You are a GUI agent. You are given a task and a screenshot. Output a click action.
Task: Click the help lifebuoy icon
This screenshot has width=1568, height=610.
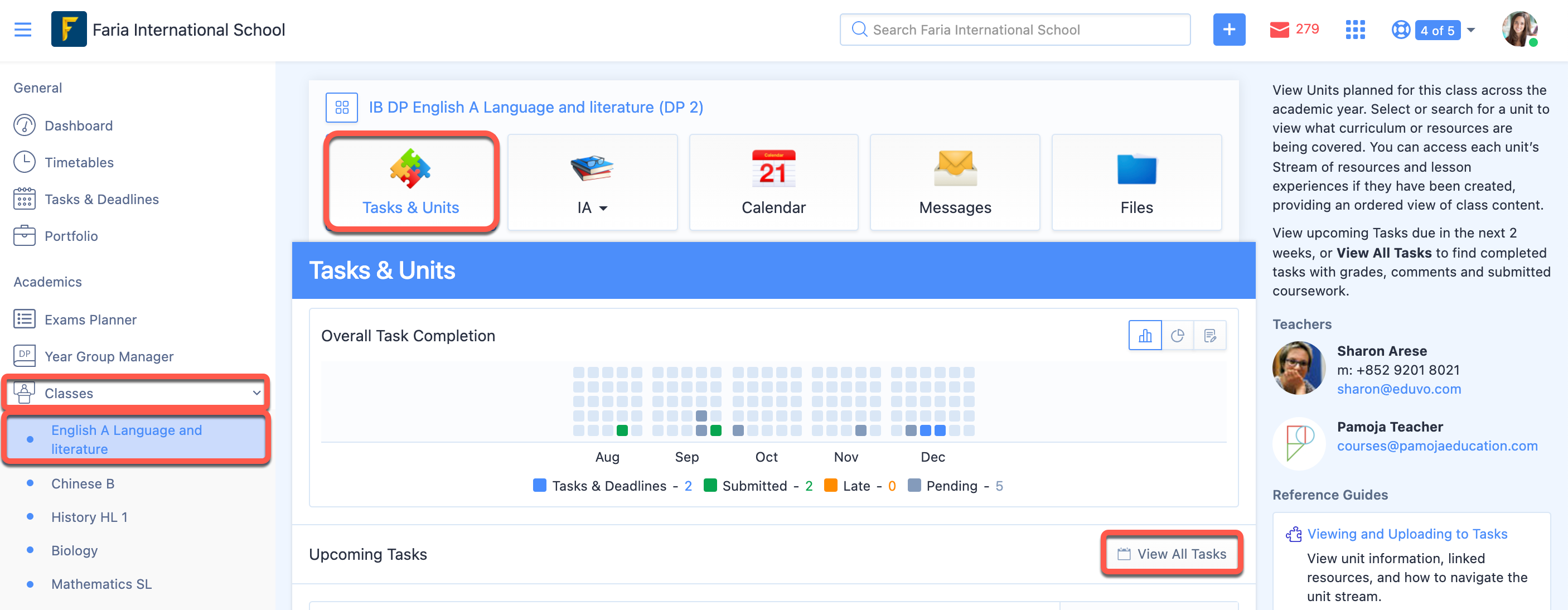tap(1401, 29)
